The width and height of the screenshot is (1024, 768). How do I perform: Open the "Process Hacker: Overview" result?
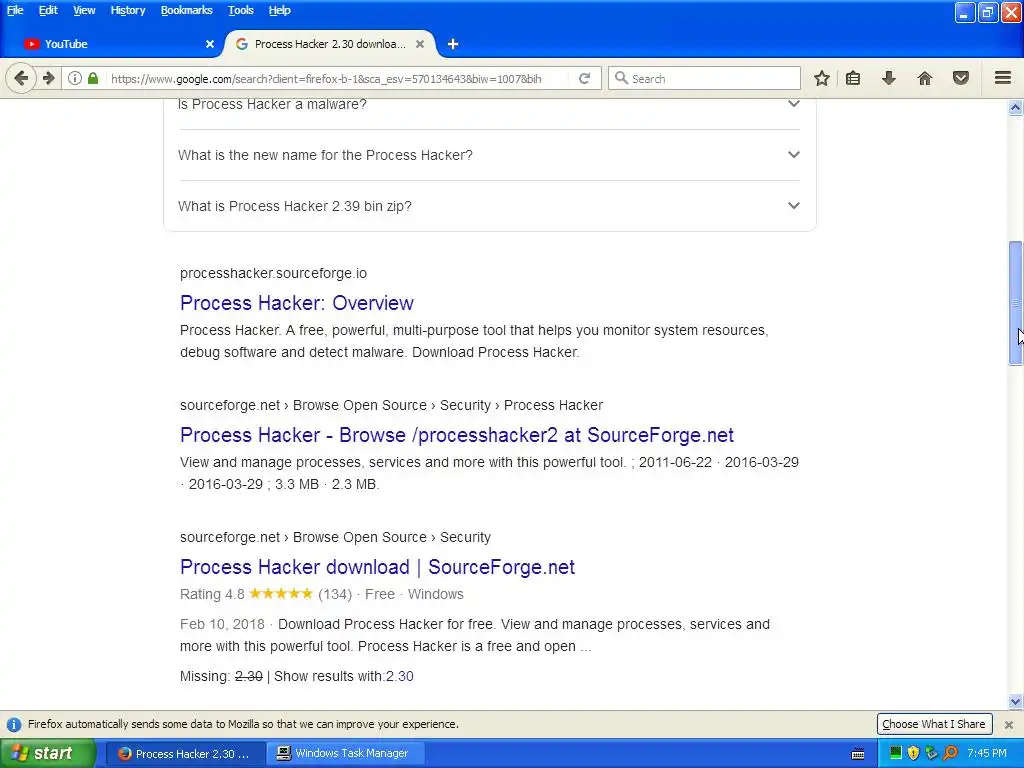point(296,303)
